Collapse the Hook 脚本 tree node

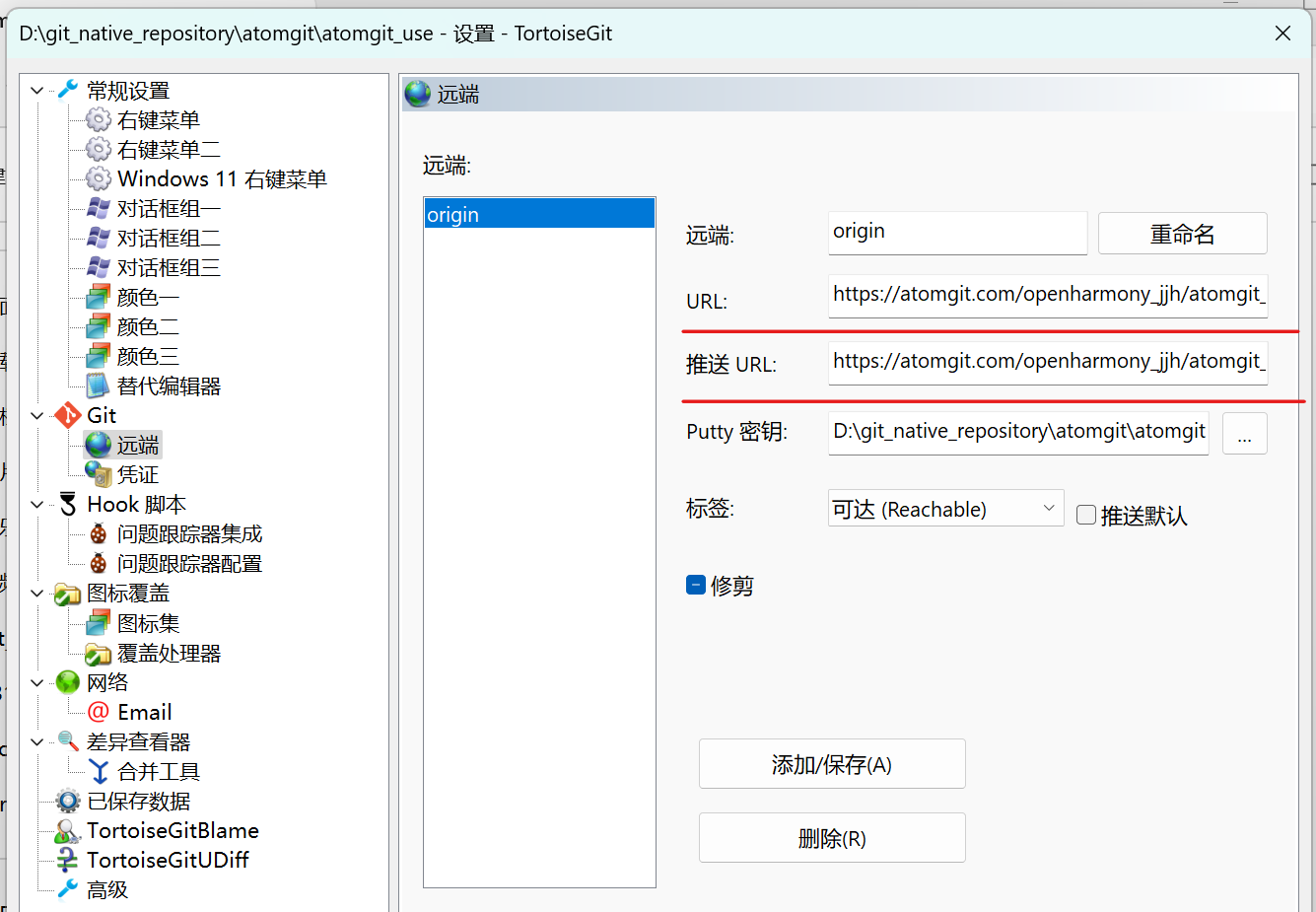pyautogui.click(x=37, y=505)
